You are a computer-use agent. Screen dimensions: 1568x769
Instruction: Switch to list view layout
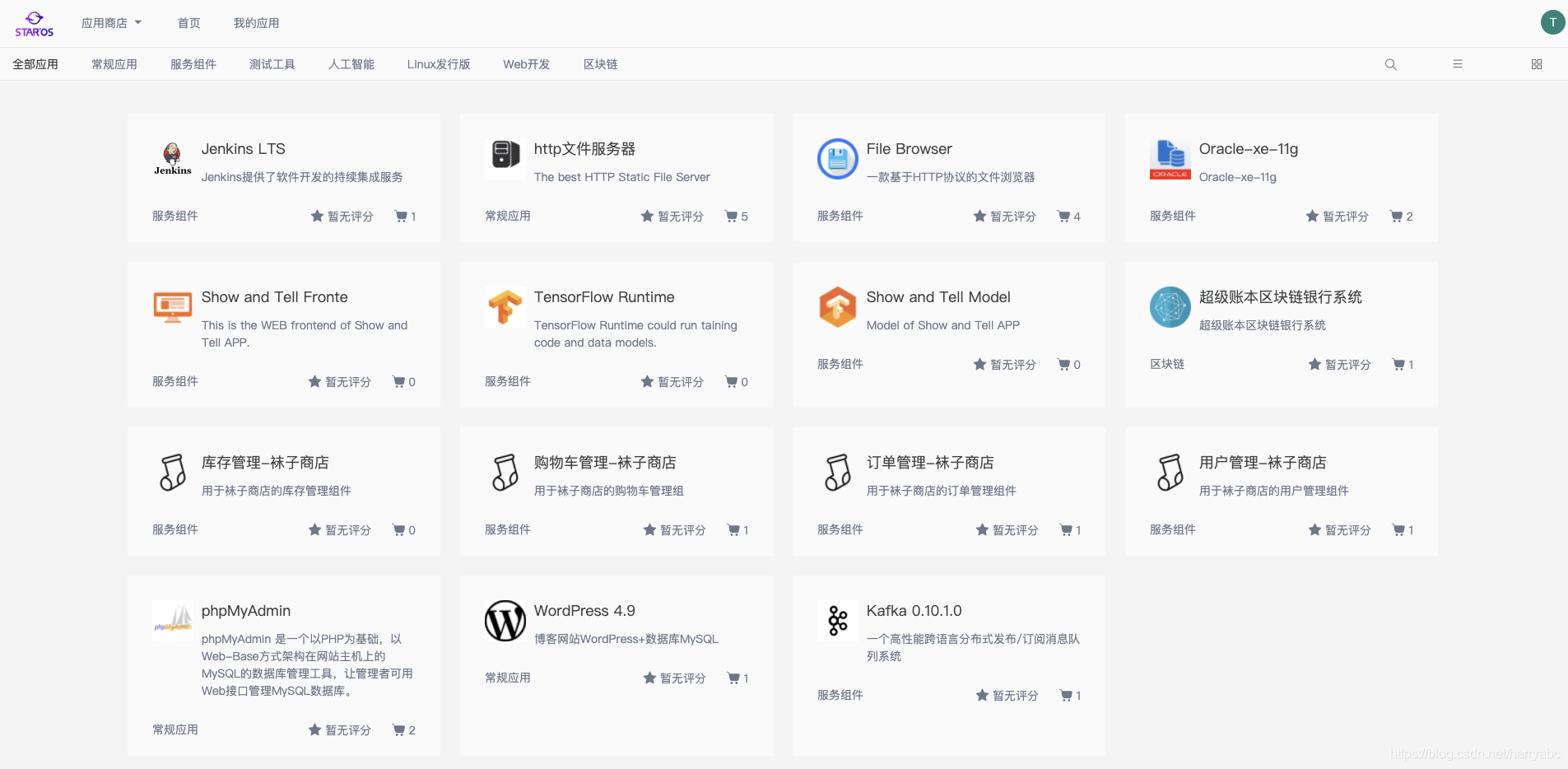pyautogui.click(x=1457, y=63)
